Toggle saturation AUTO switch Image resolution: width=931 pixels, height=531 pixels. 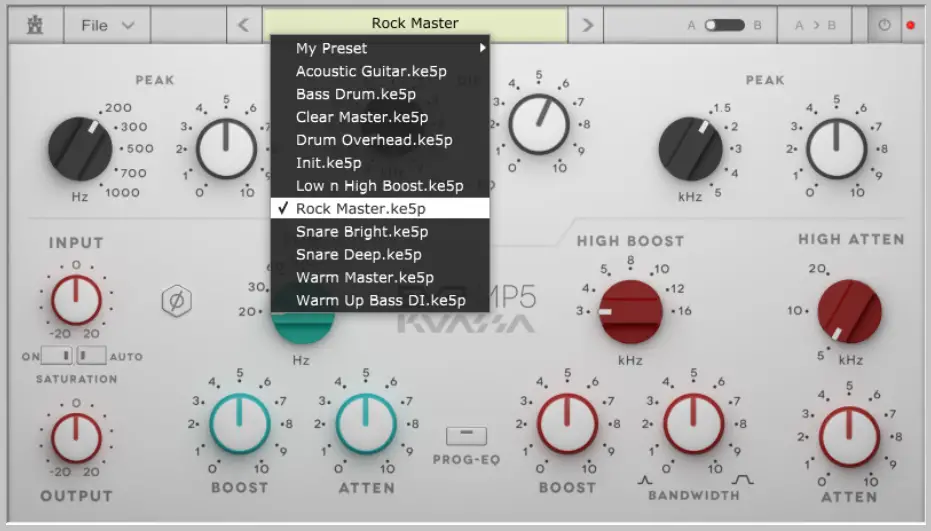pyautogui.click(x=91, y=356)
